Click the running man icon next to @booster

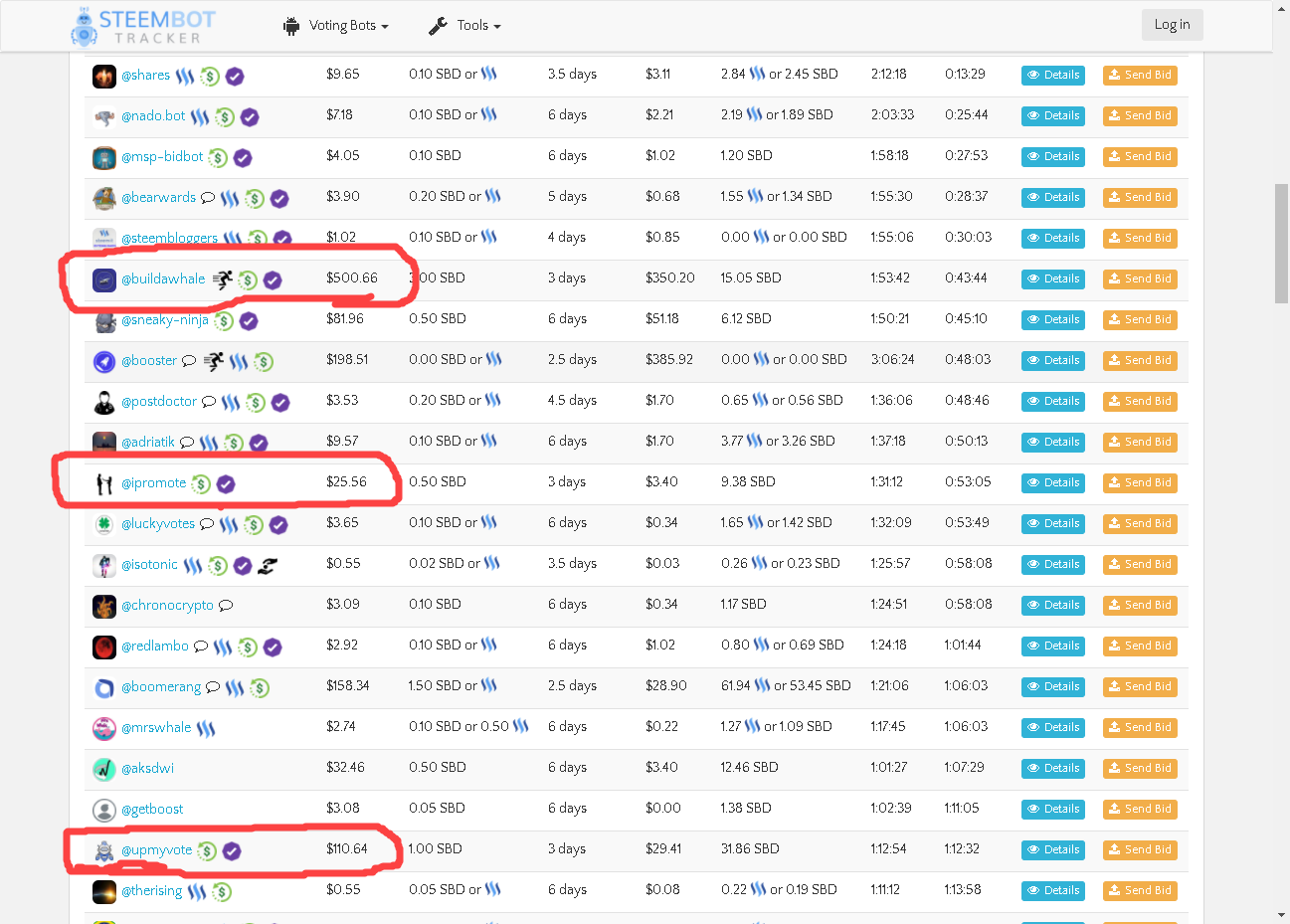[214, 362]
